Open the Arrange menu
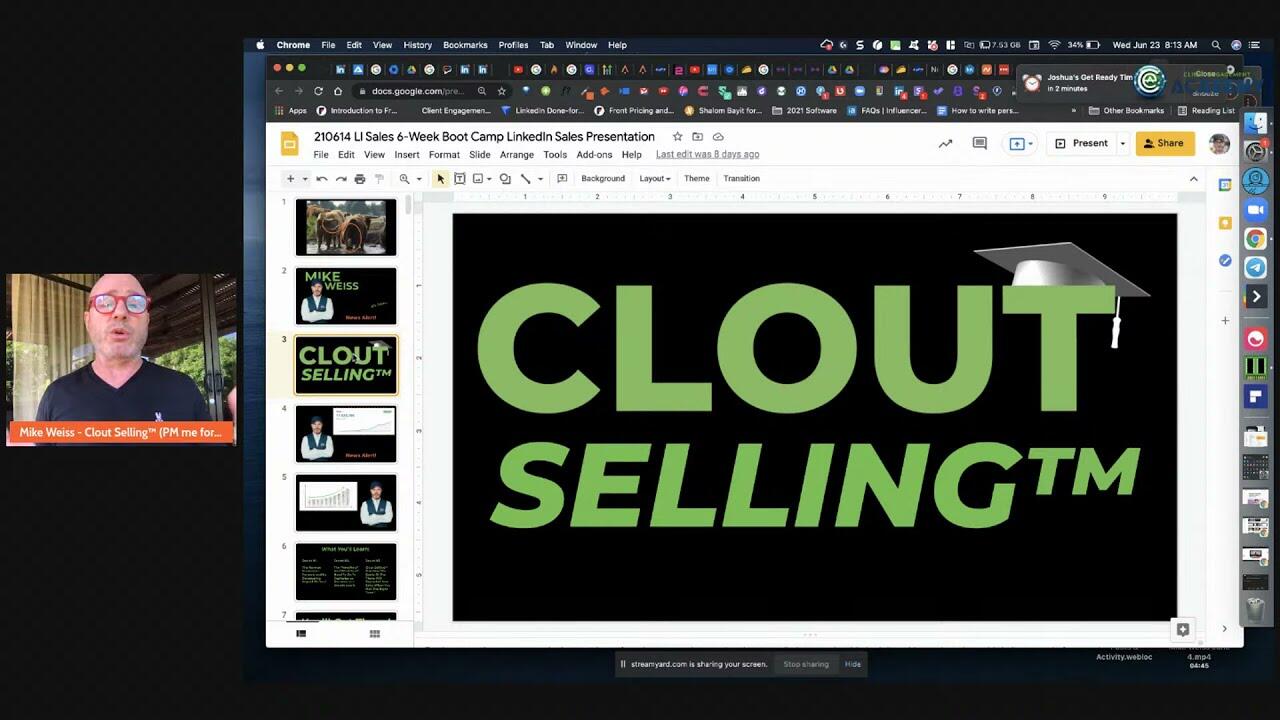 517,155
